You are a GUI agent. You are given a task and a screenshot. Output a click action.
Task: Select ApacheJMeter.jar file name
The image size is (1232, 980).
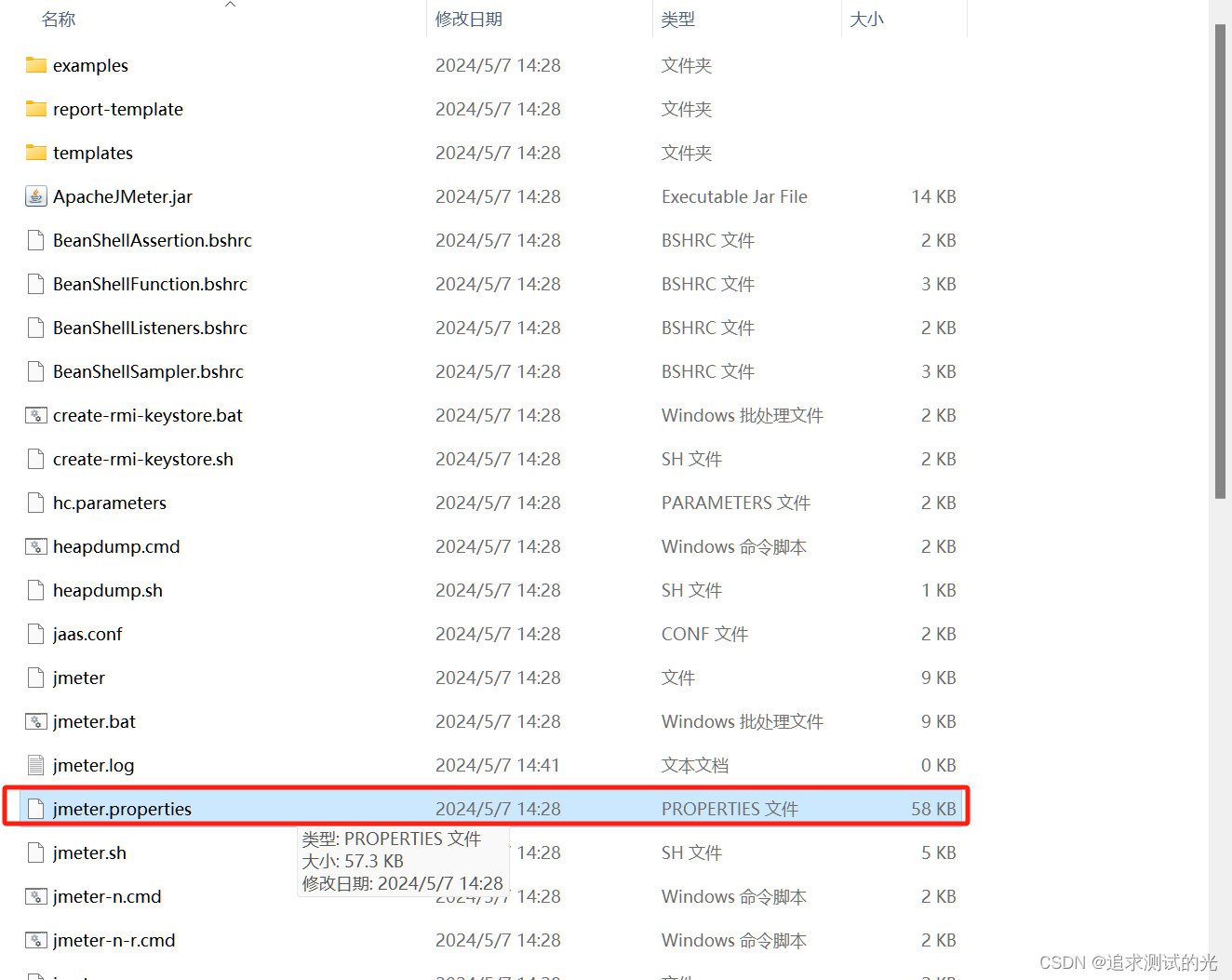[123, 196]
